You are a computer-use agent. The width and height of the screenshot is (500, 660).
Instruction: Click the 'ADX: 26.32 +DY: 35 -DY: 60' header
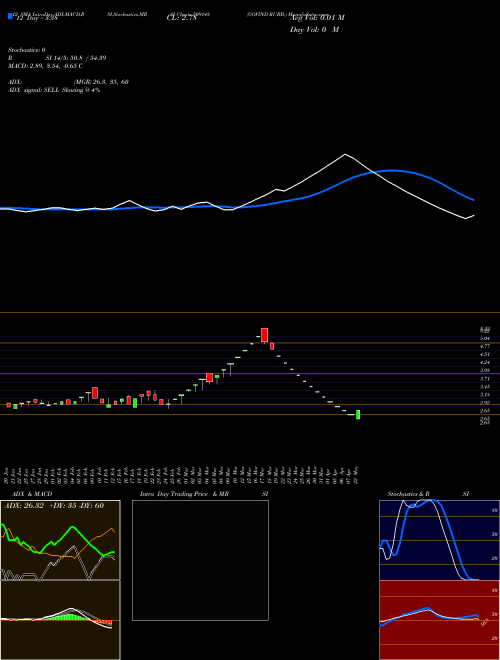54,505
